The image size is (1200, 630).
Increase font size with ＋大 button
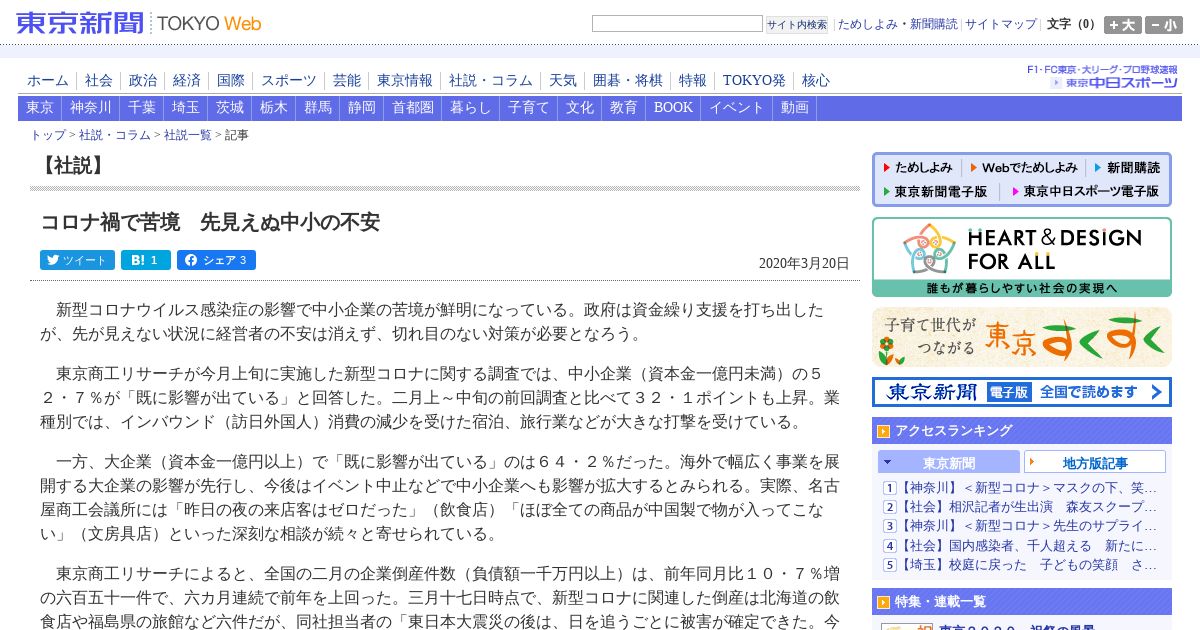(x=1122, y=25)
